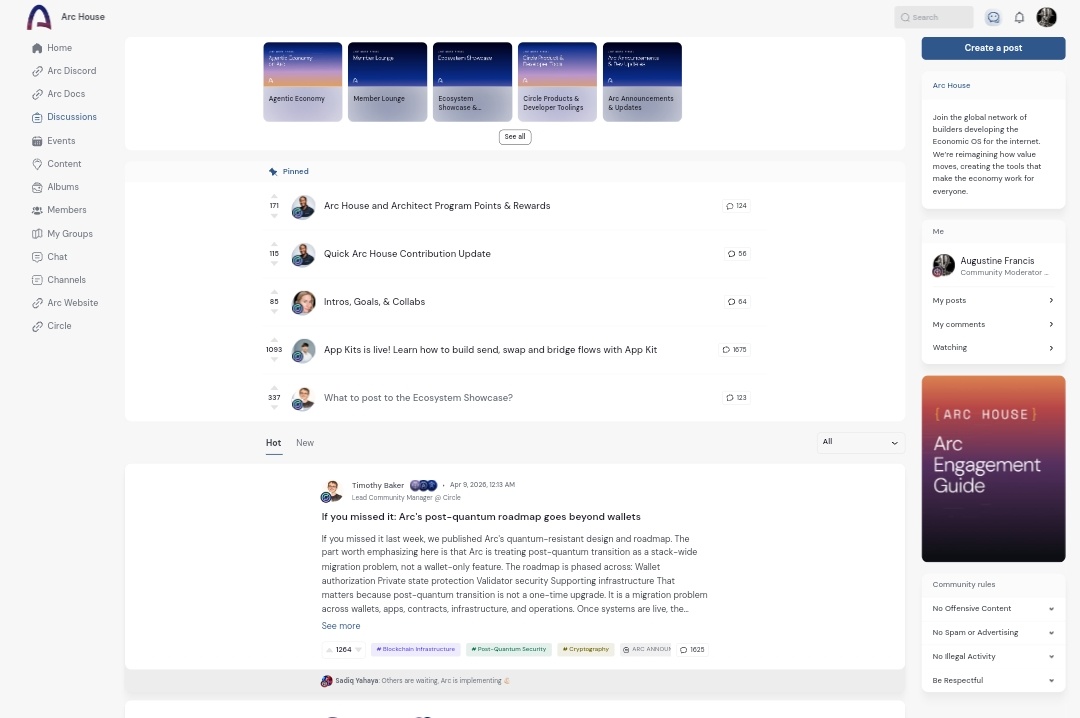This screenshot has width=1080, height=718.
Task: Open post-quantum roadmap post title
Action: point(481,517)
